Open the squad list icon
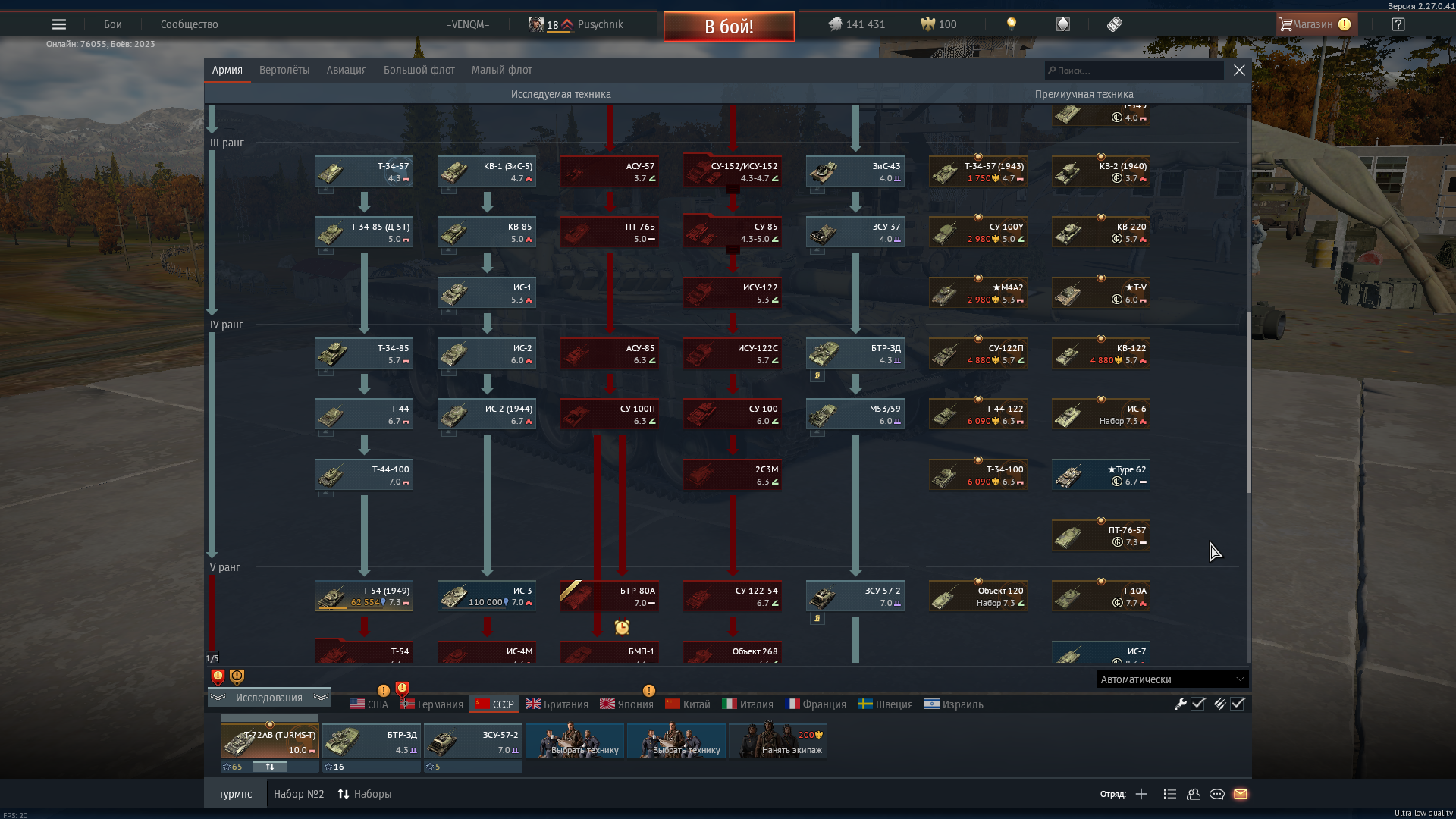The width and height of the screenshot is (1456, 819). (x=1169, y=794)
